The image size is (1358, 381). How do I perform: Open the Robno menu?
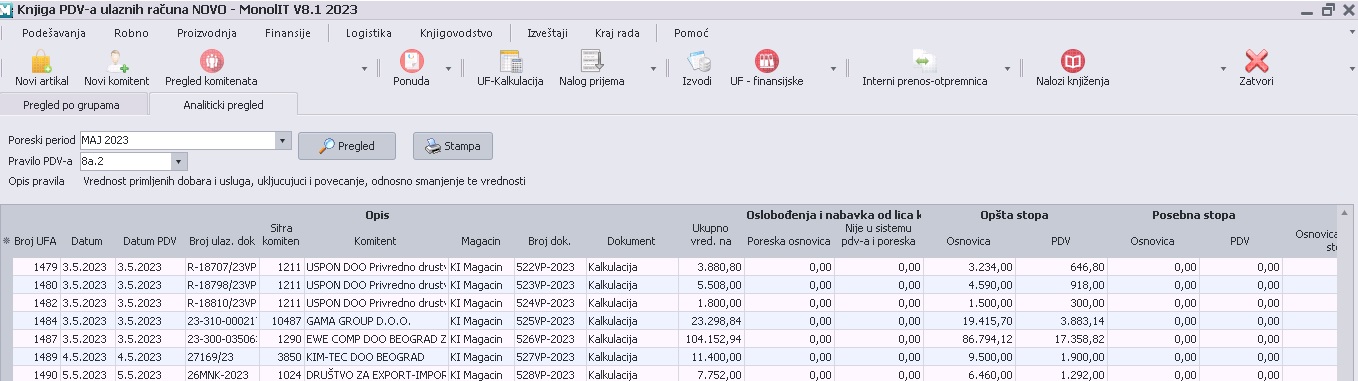(x=131, y=33)
